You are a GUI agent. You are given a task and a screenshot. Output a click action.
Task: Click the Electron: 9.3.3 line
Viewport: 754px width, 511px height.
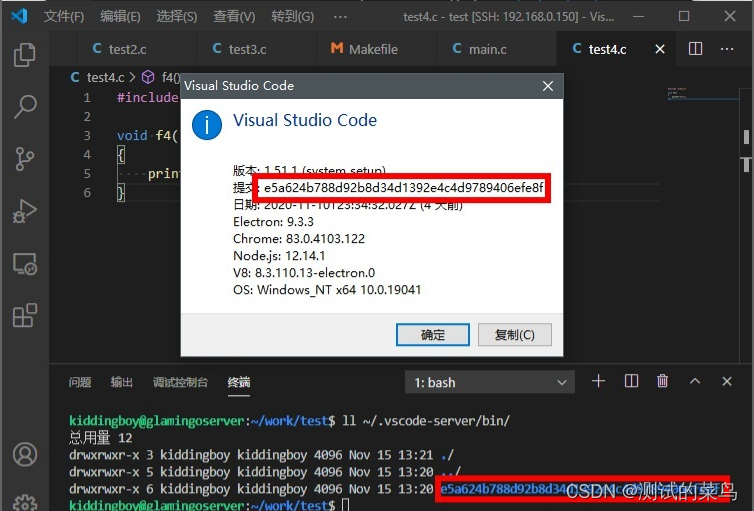273,222
